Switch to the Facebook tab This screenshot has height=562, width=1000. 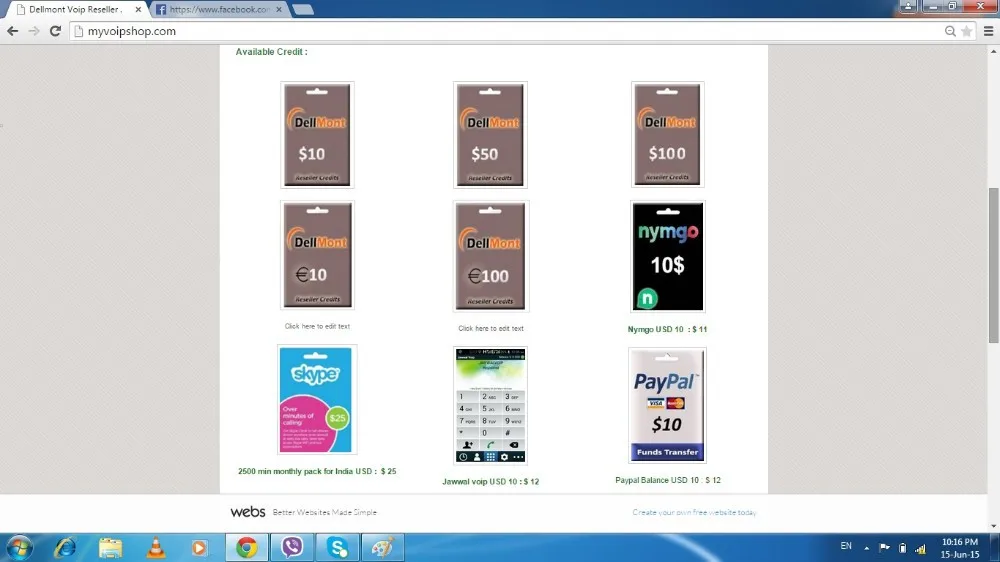pos(219,10)
